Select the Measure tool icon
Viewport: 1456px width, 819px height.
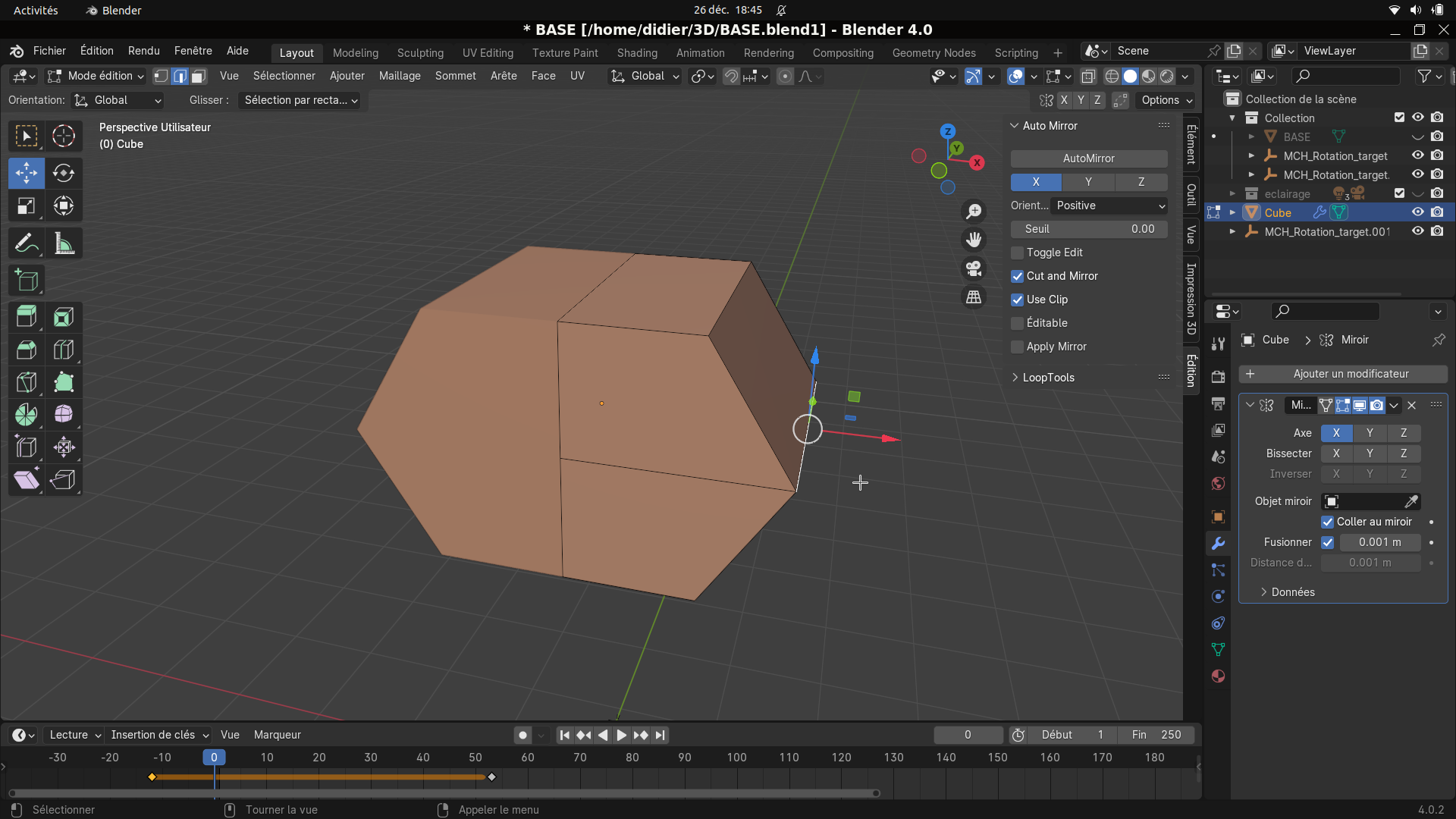coord(64,243)
